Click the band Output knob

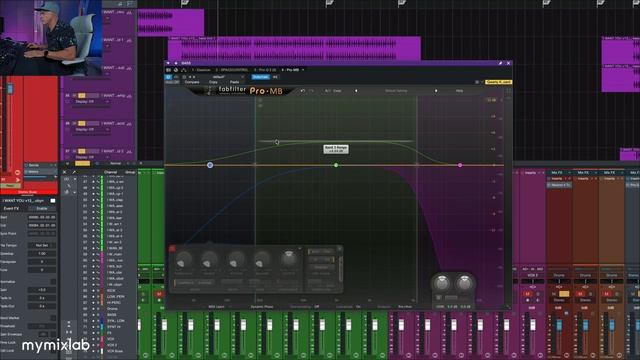[289, 258]
